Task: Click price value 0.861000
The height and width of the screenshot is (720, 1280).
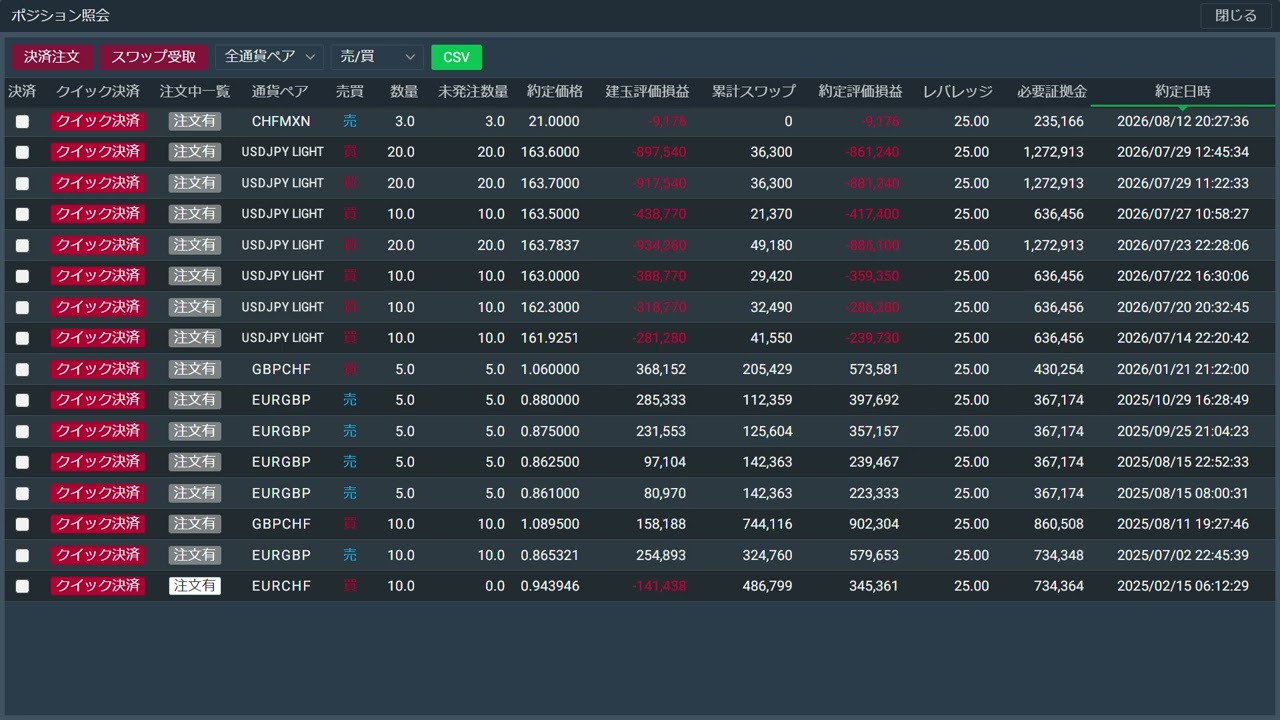Action: click(550, 493)
